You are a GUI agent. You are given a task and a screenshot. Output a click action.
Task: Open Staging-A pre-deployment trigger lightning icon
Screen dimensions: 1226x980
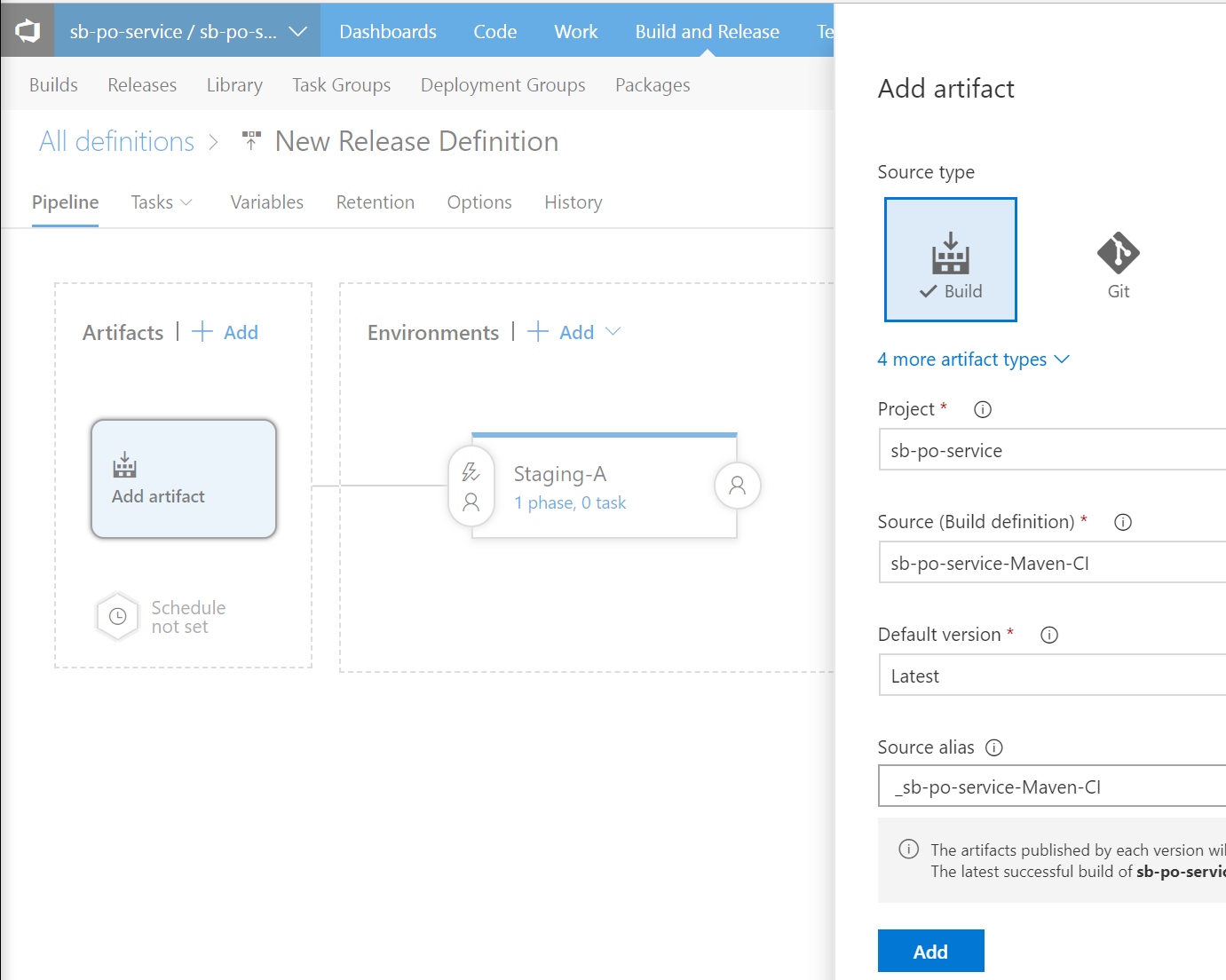pos(471,471)
